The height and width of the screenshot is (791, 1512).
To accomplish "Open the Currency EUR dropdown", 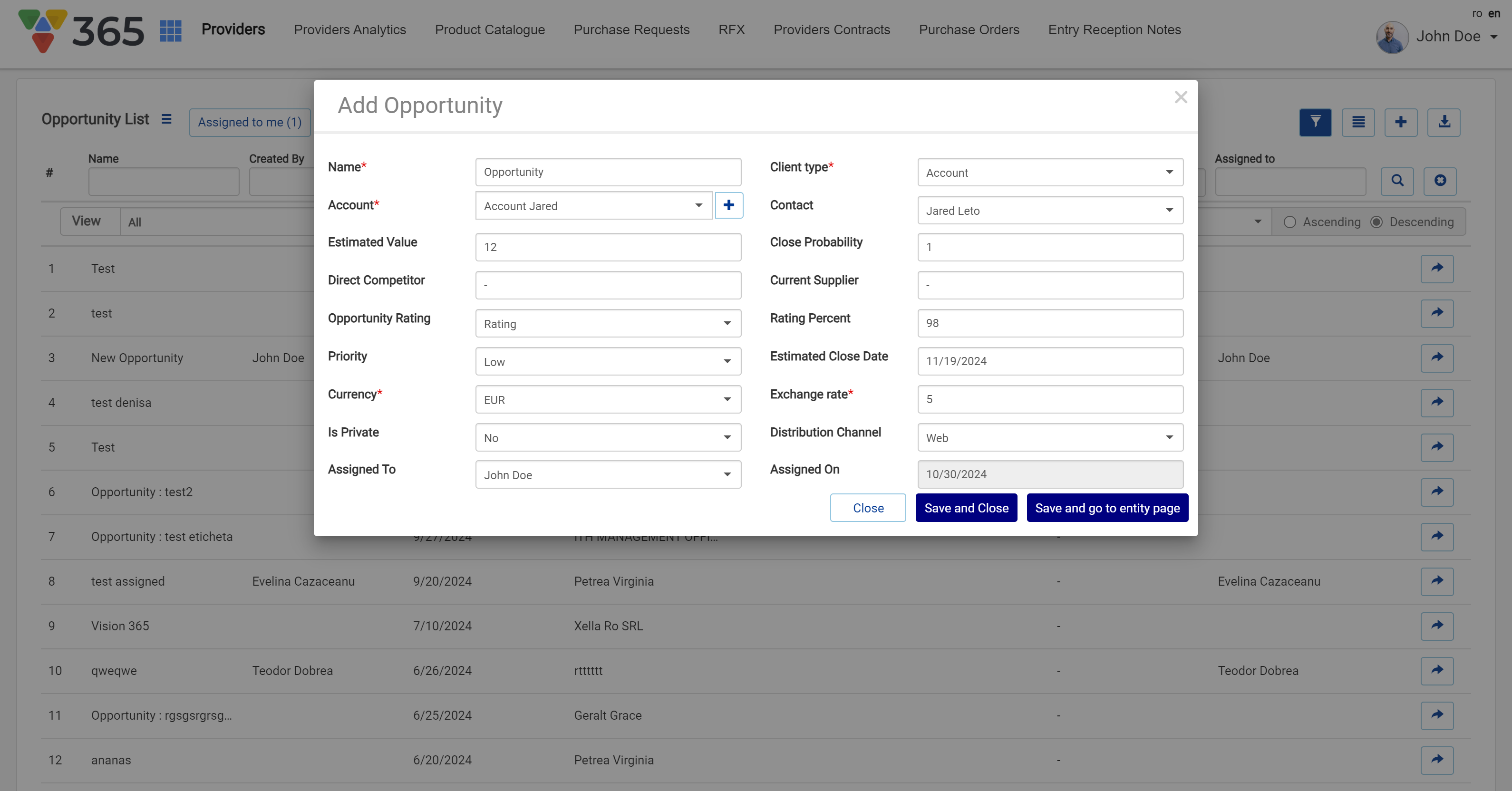I will click(608, 400).
